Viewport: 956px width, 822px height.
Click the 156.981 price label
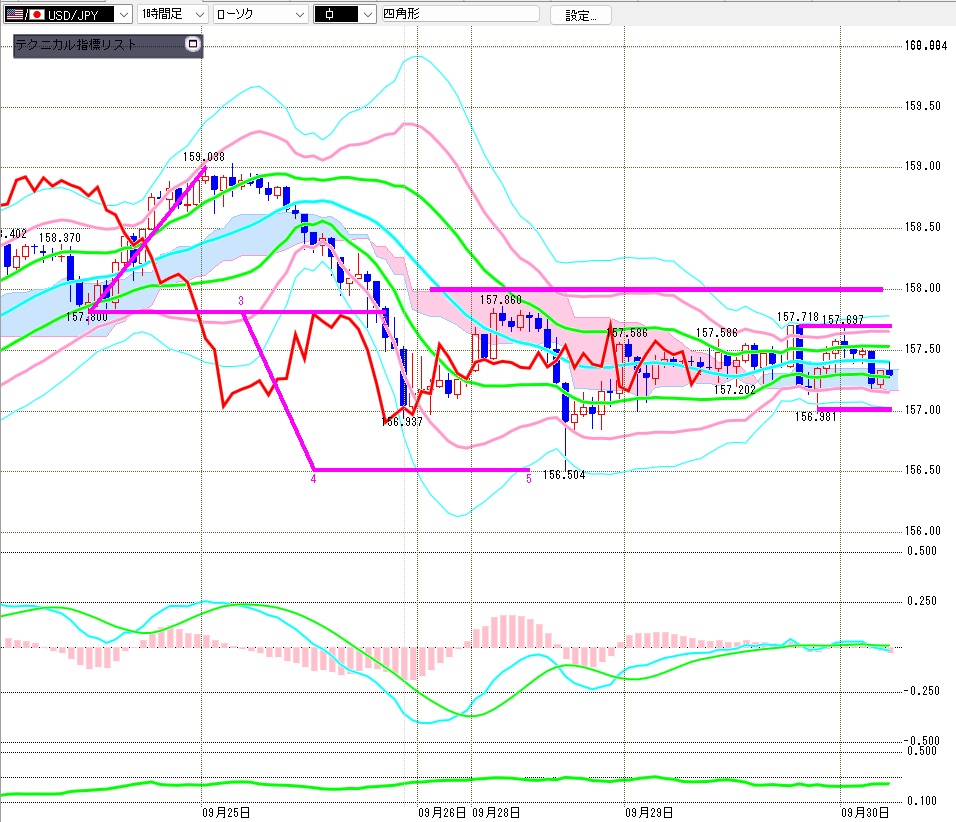coord(816,417)
